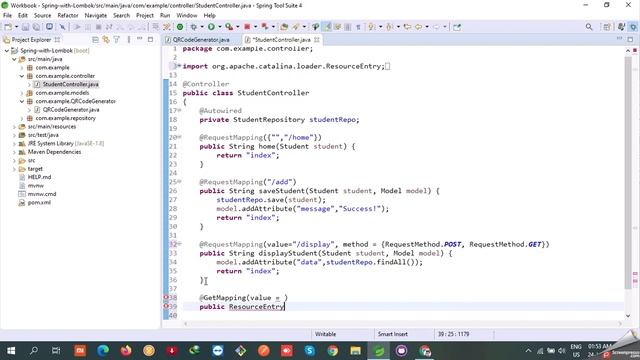Expand the com.example.models package
The width and height of the screenshot is (640, 360).
point(22,93)
